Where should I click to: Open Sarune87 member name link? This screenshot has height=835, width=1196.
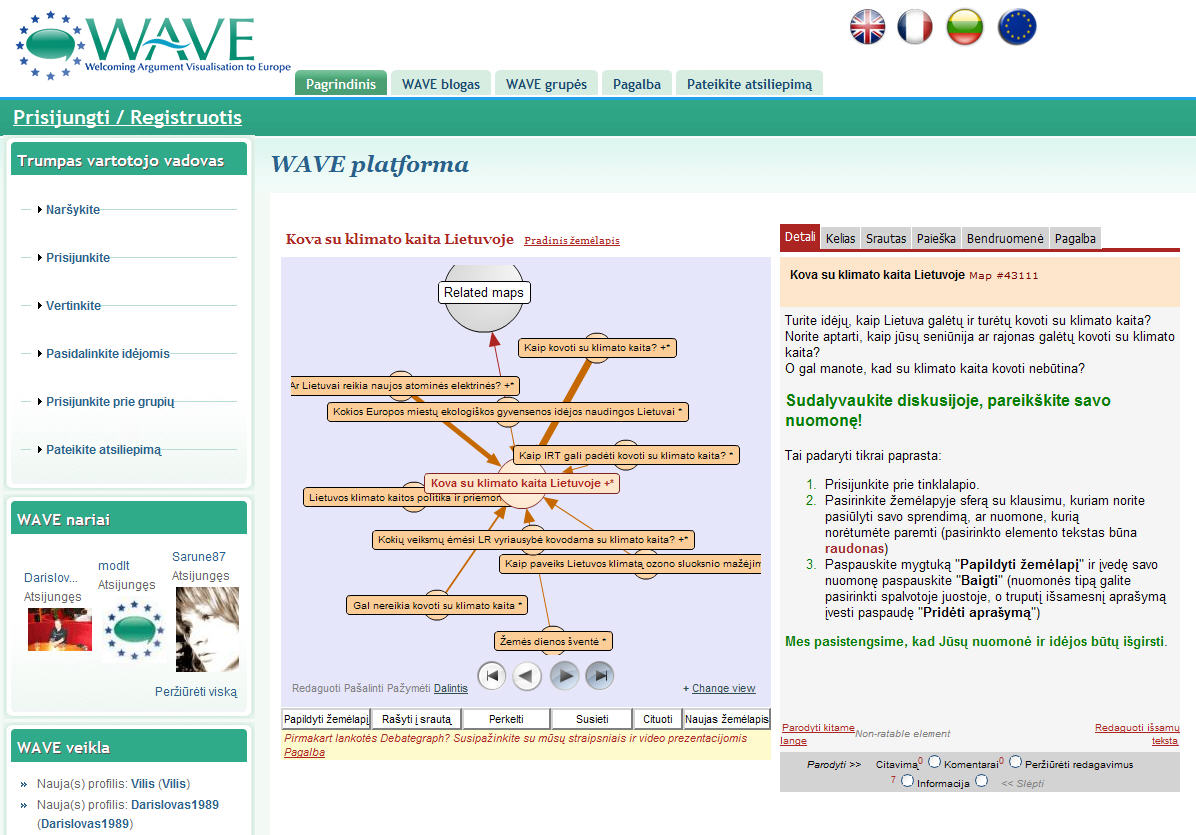pos(198,557)
